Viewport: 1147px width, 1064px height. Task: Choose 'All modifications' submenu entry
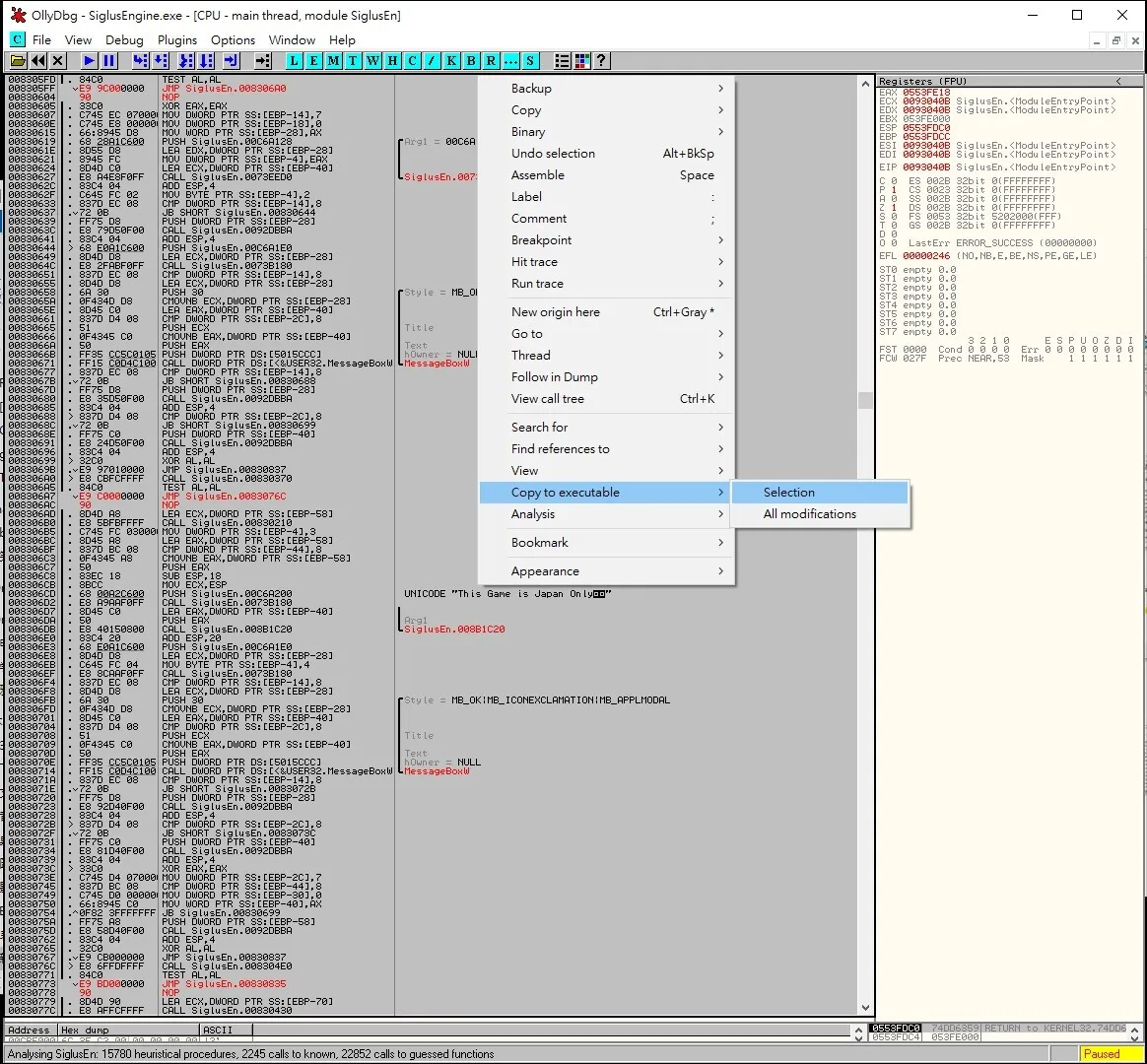(809, 514)
